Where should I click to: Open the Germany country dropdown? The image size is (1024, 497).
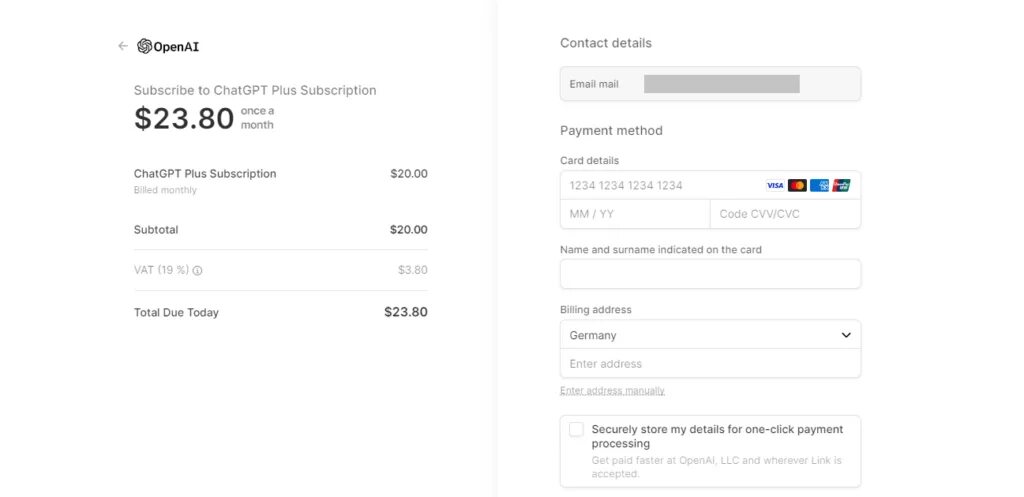pyautogui.click(x=710, y=334)
